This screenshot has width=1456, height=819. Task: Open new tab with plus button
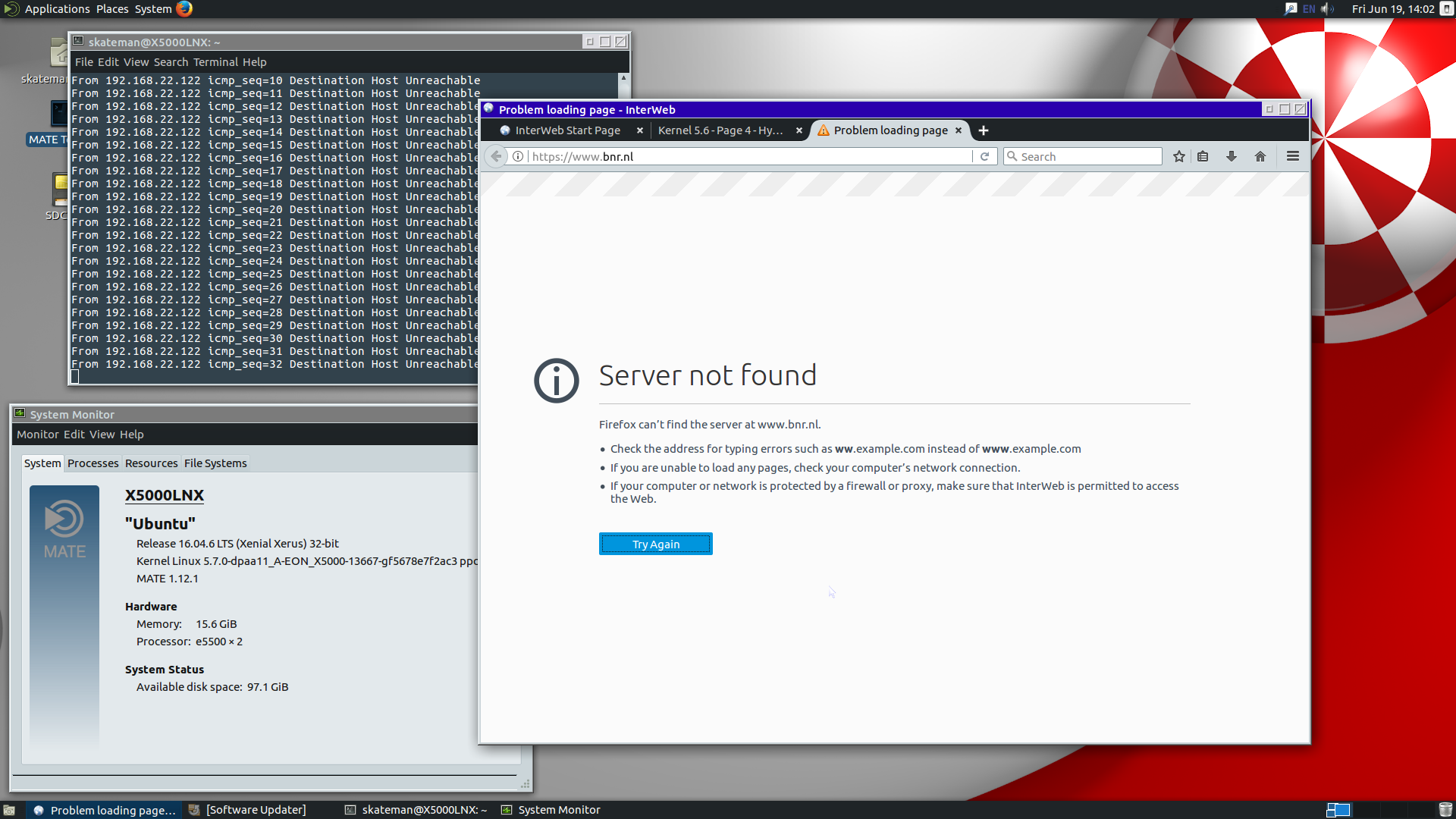[984, 130]
